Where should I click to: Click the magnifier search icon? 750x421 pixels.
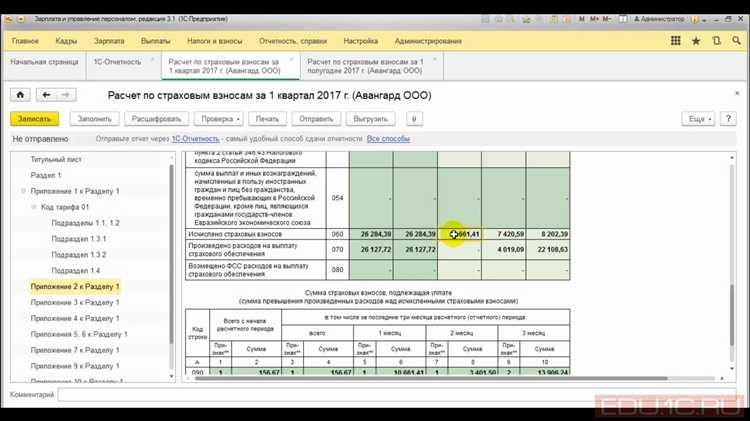click(x=736, y=41)
